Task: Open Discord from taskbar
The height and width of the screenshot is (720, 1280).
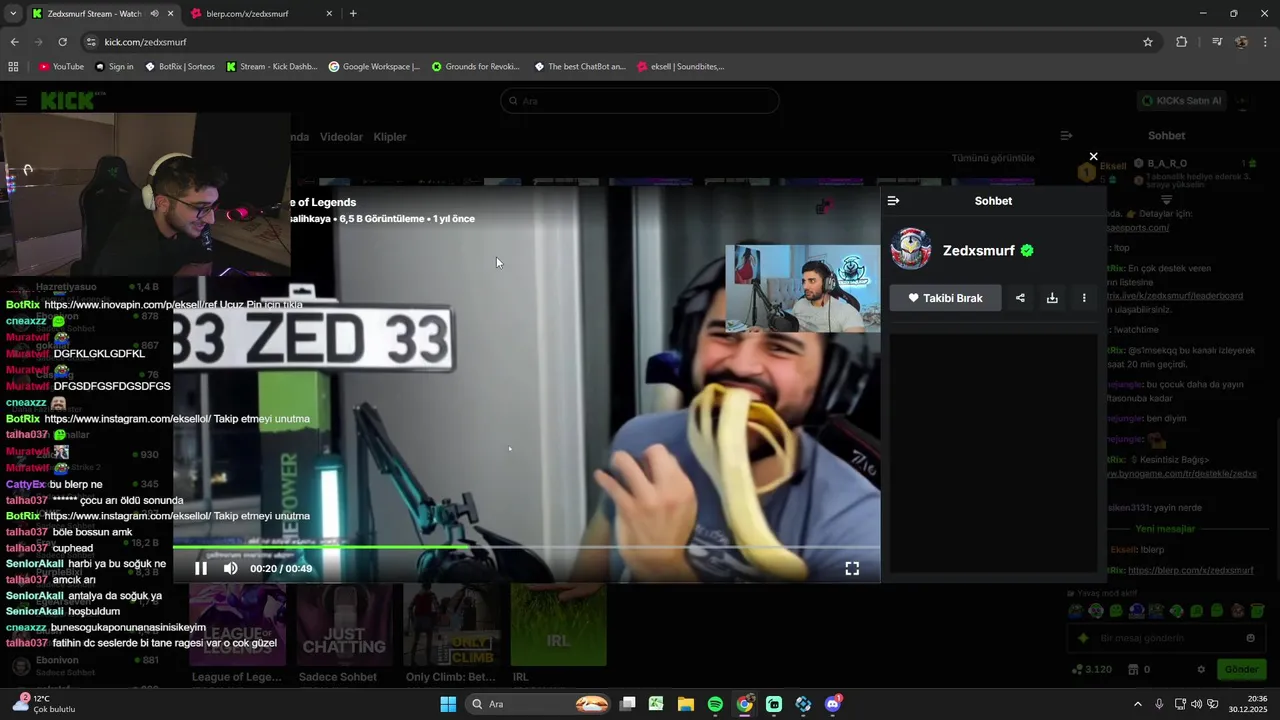Action: point(833,704)
